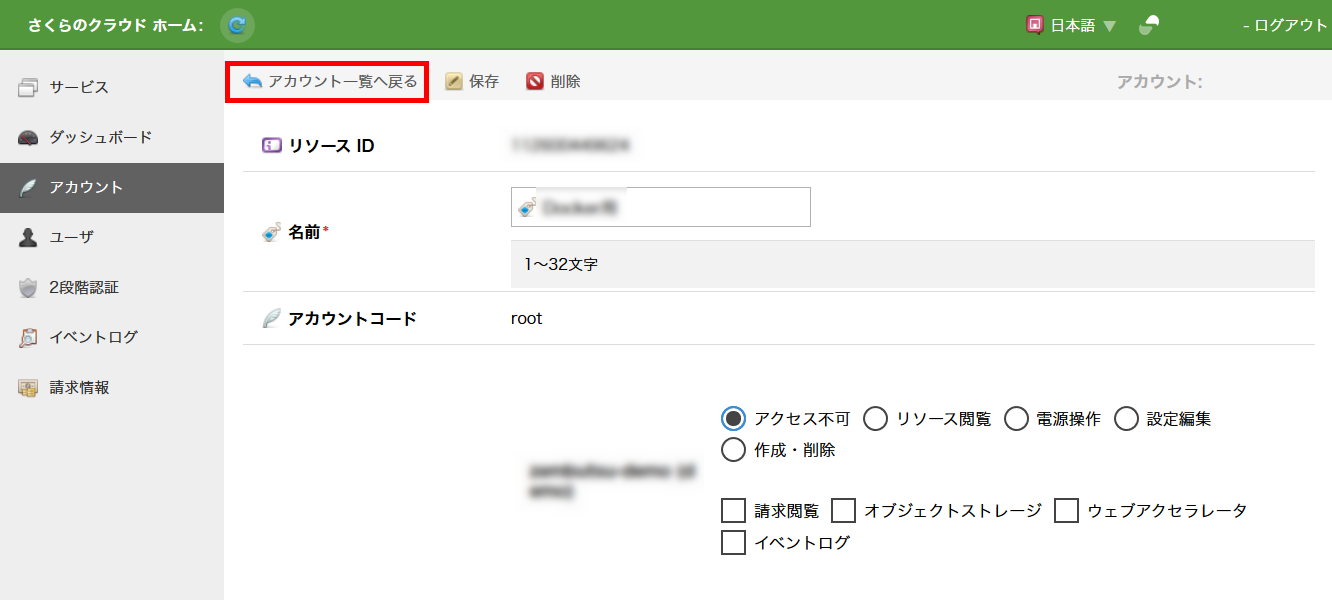The width and height of the screenshot is (1332, 600).
Task: Go back via アカウント一覧へ戻る button
Action: (x=330, y=82)
